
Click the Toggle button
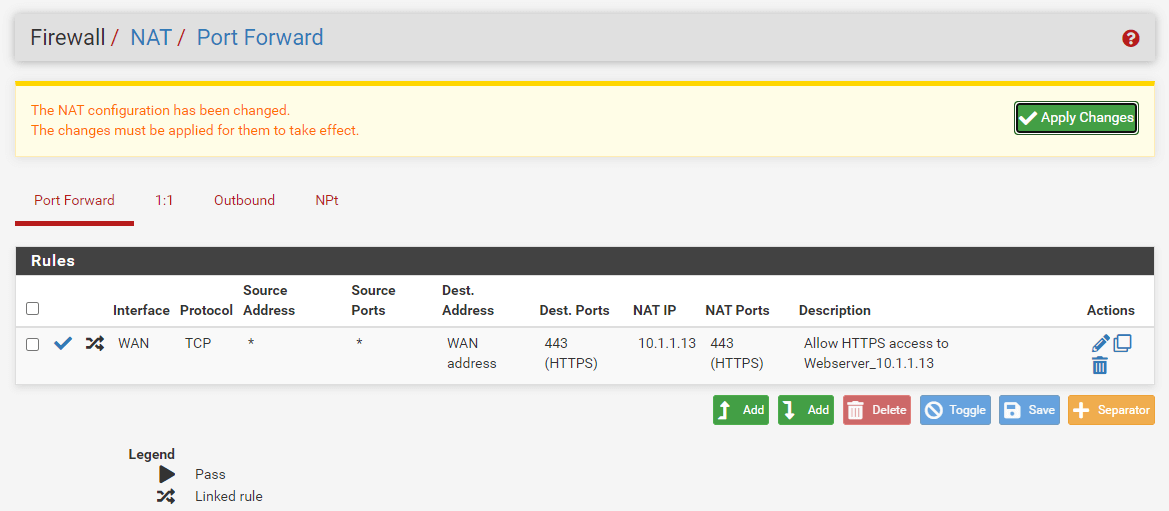click(x=955, y=410)
